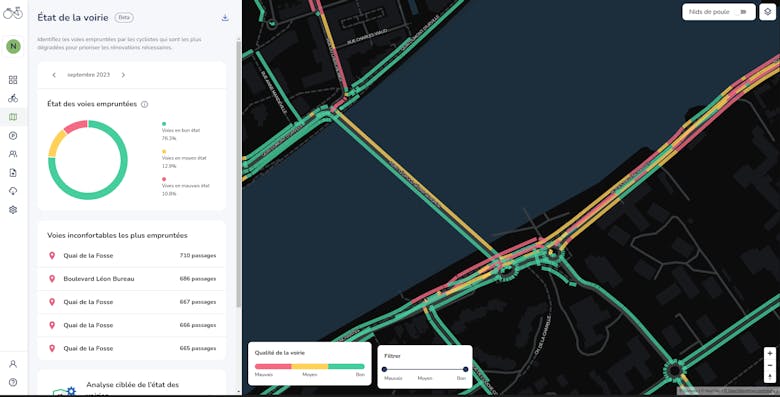
Task: Open the cloud download icon in sidebar
Action: tap(13, 191)
